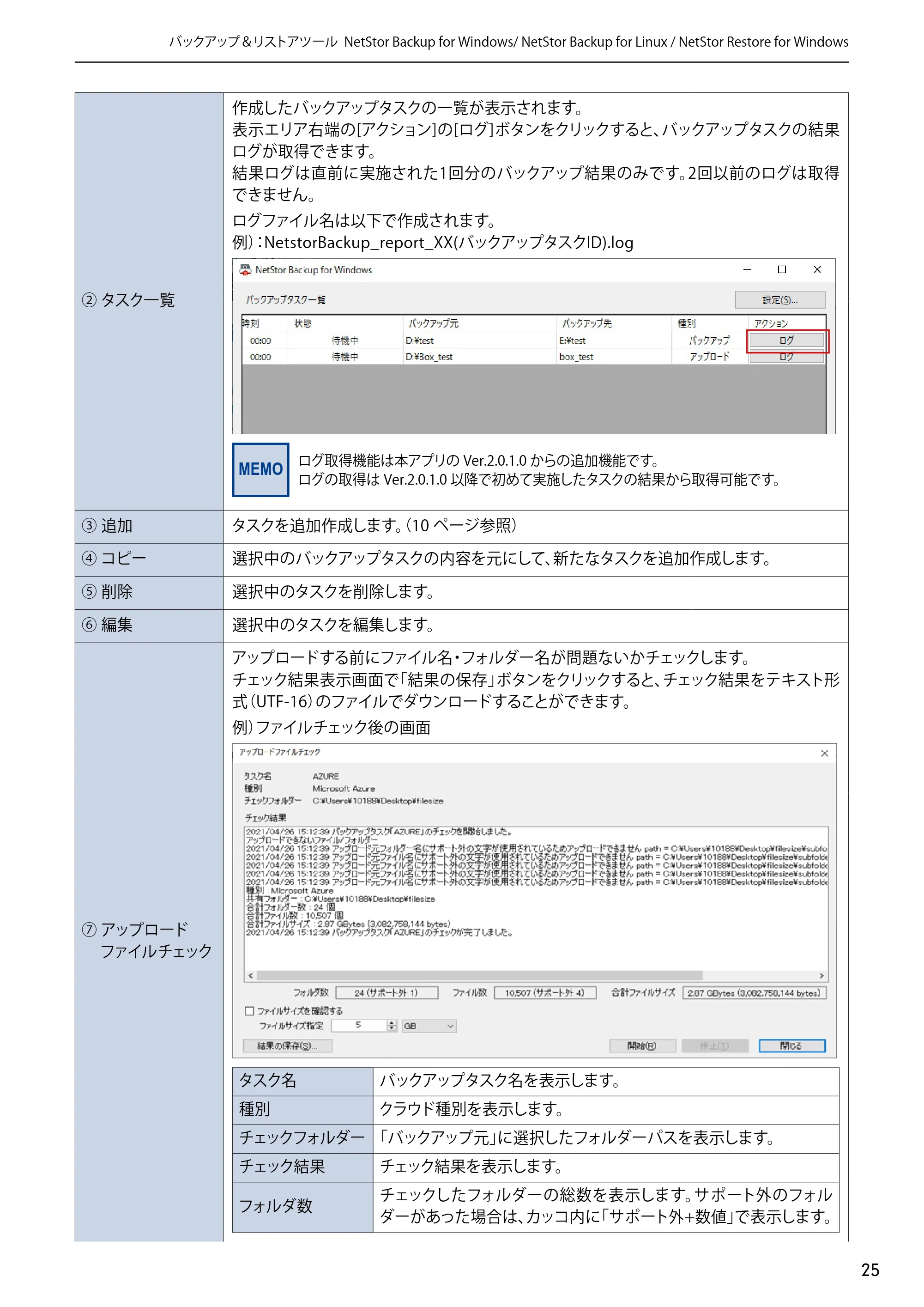The height and width of the screenshot is (1307, 924).
Task: Click the ログ button in the D:¥test row
Action: point(786,340)
